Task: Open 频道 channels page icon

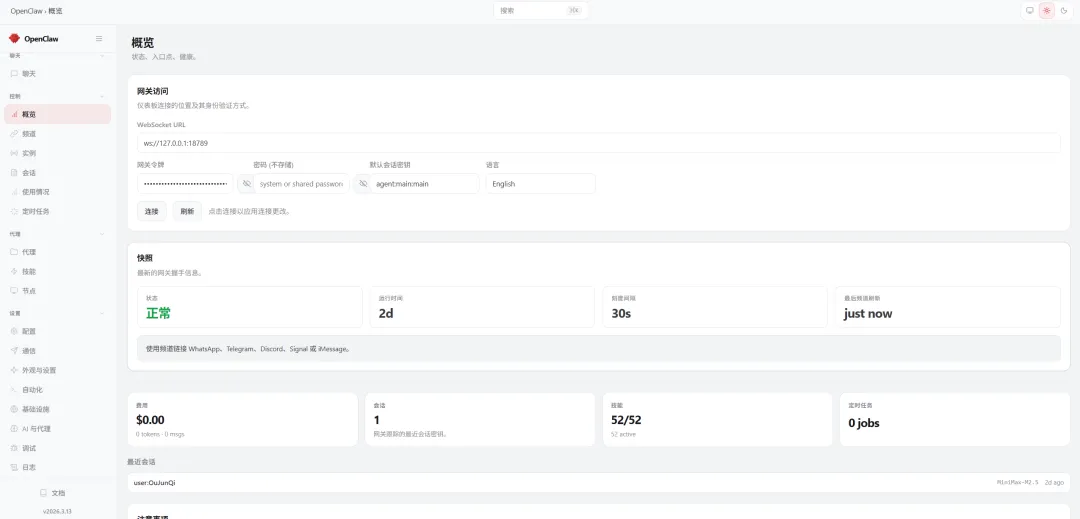Action: [x=14, y=134]
